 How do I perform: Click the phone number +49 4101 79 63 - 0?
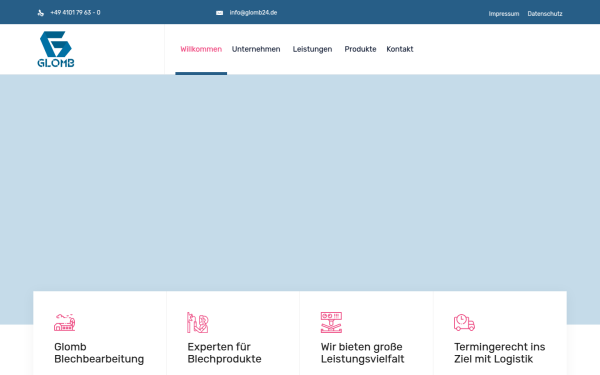click(75, 13)
